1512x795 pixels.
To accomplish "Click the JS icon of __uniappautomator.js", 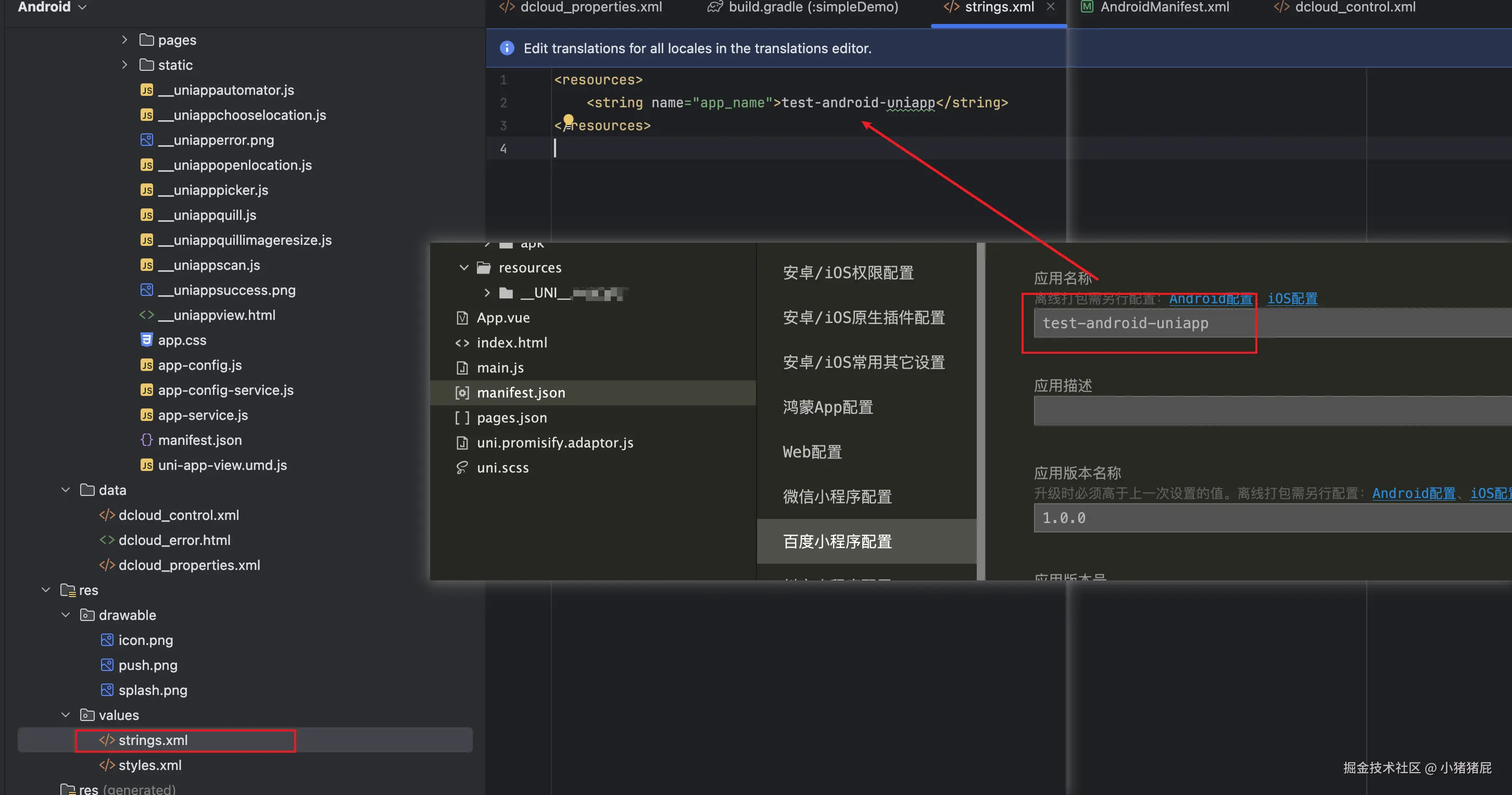I will tap(147, 90).
